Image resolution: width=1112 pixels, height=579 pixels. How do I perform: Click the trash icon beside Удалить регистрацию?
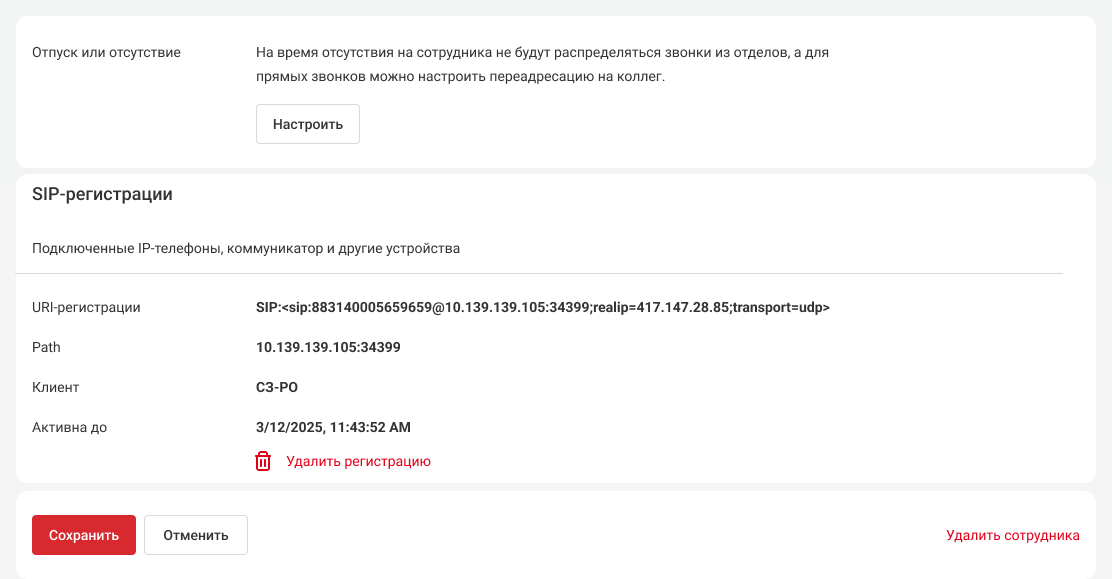pos(263,461)
